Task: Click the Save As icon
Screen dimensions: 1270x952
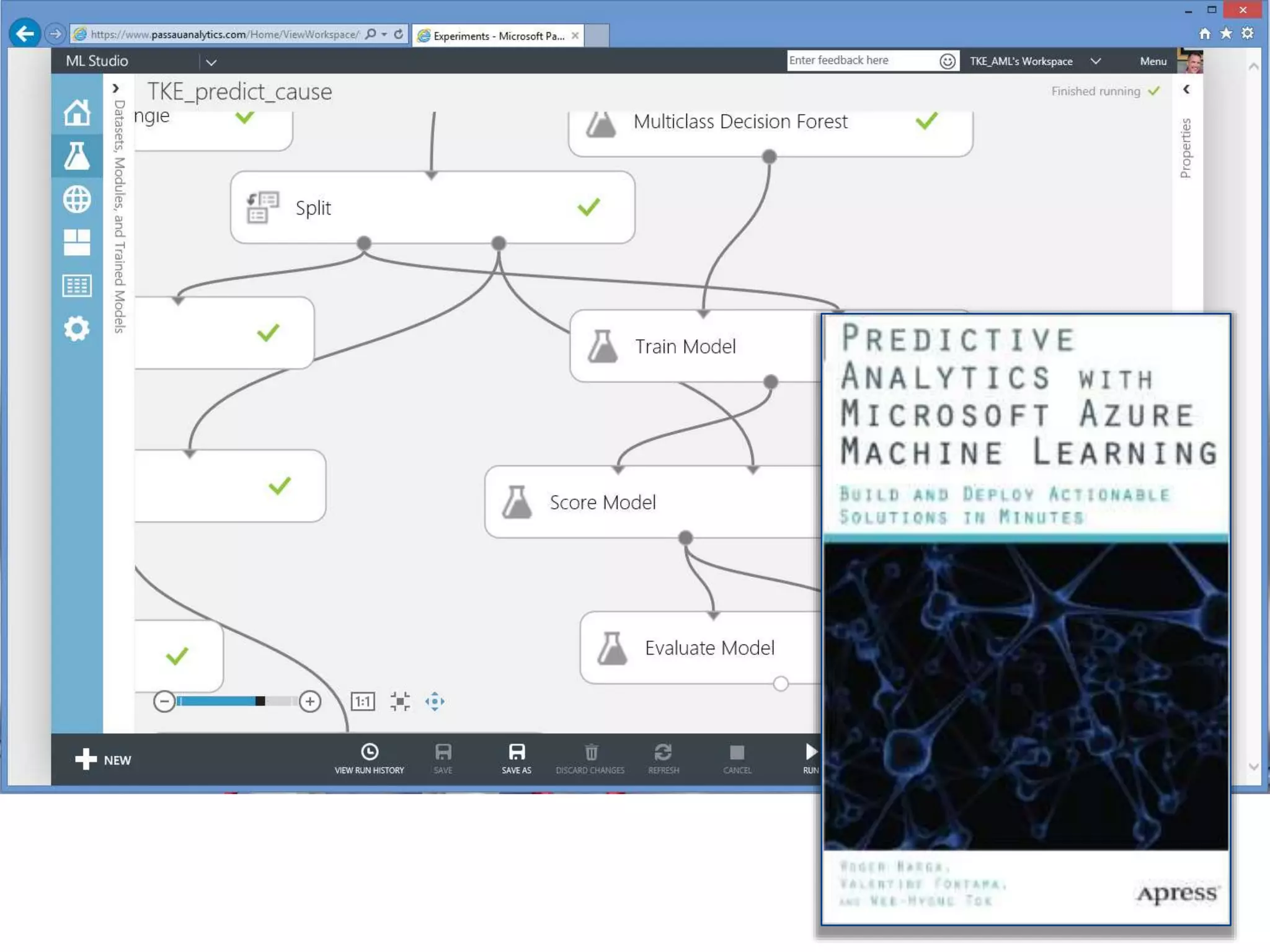Action: (517, 752)
